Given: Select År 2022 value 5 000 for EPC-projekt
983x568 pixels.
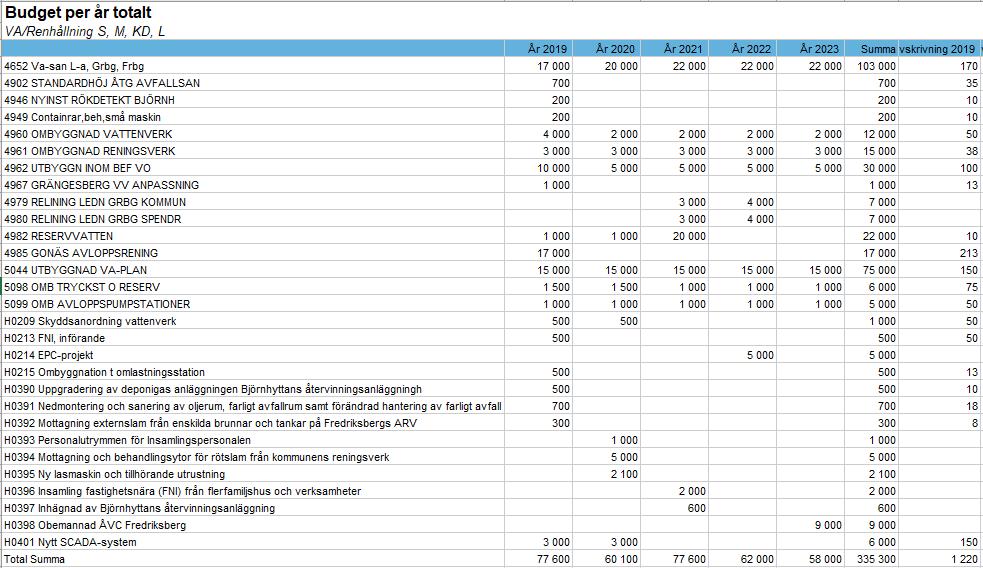Looking at the screenshot, I should click(x=760, y=355).
